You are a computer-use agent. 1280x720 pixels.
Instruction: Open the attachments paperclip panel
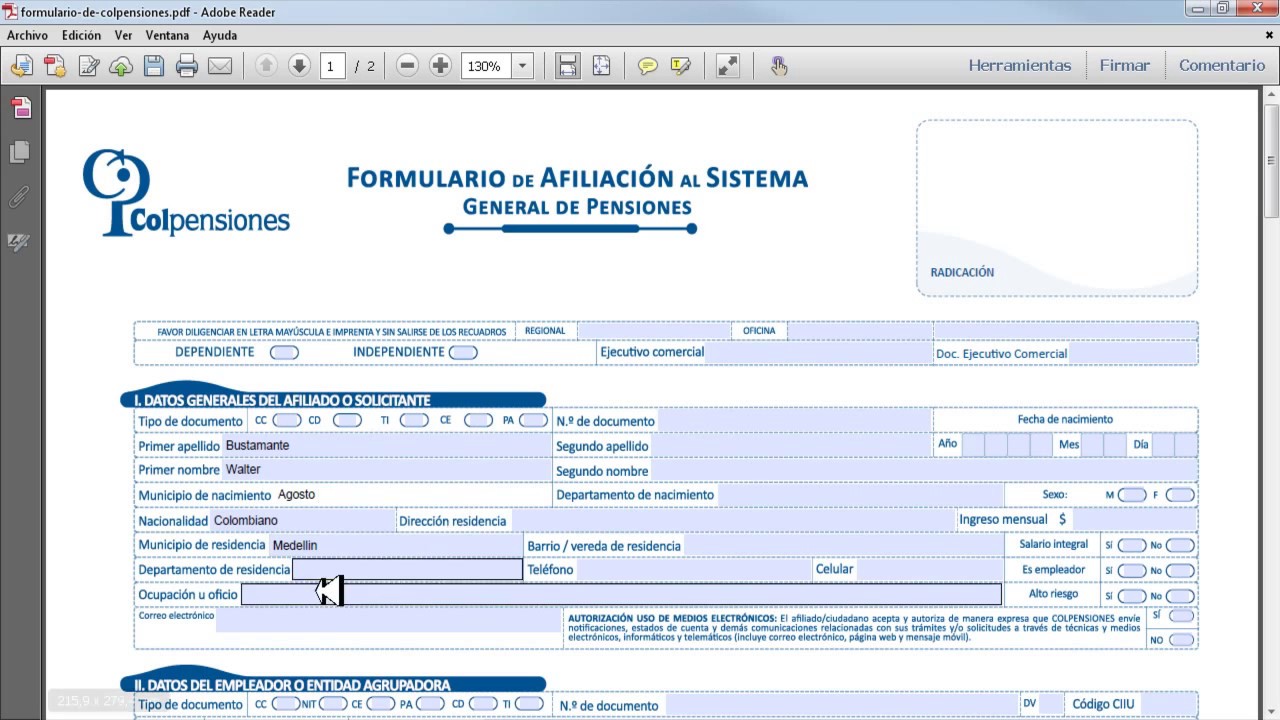tap(19, 196)
